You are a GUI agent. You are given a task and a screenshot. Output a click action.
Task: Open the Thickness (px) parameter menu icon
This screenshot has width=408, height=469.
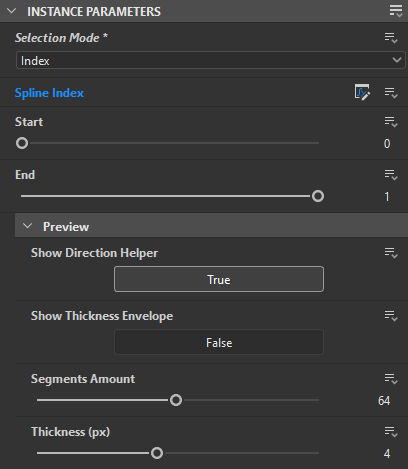391,432
